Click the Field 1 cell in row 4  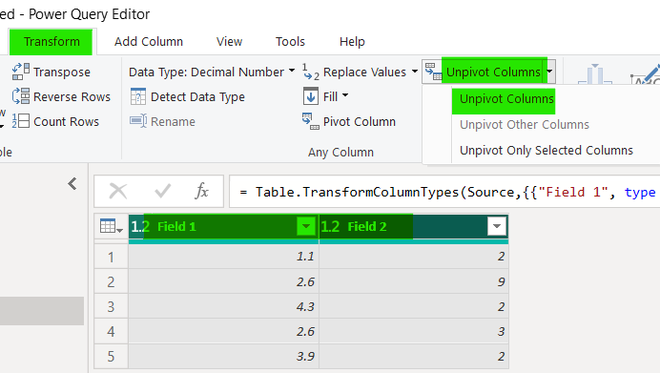pos(224,331)
